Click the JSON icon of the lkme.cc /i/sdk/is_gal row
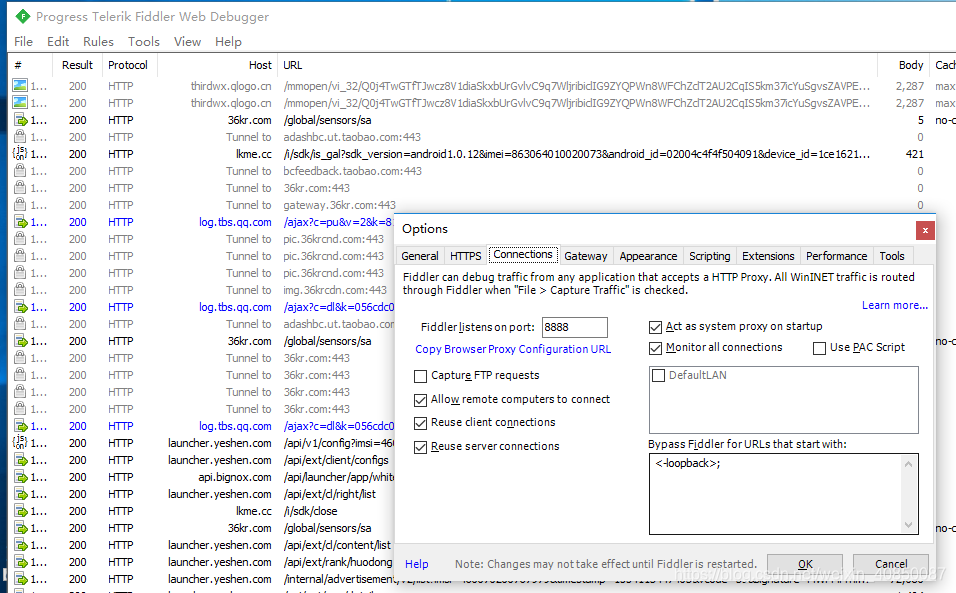Image resolution: width=956 pixels, height=593 pixels. [20, 154]
